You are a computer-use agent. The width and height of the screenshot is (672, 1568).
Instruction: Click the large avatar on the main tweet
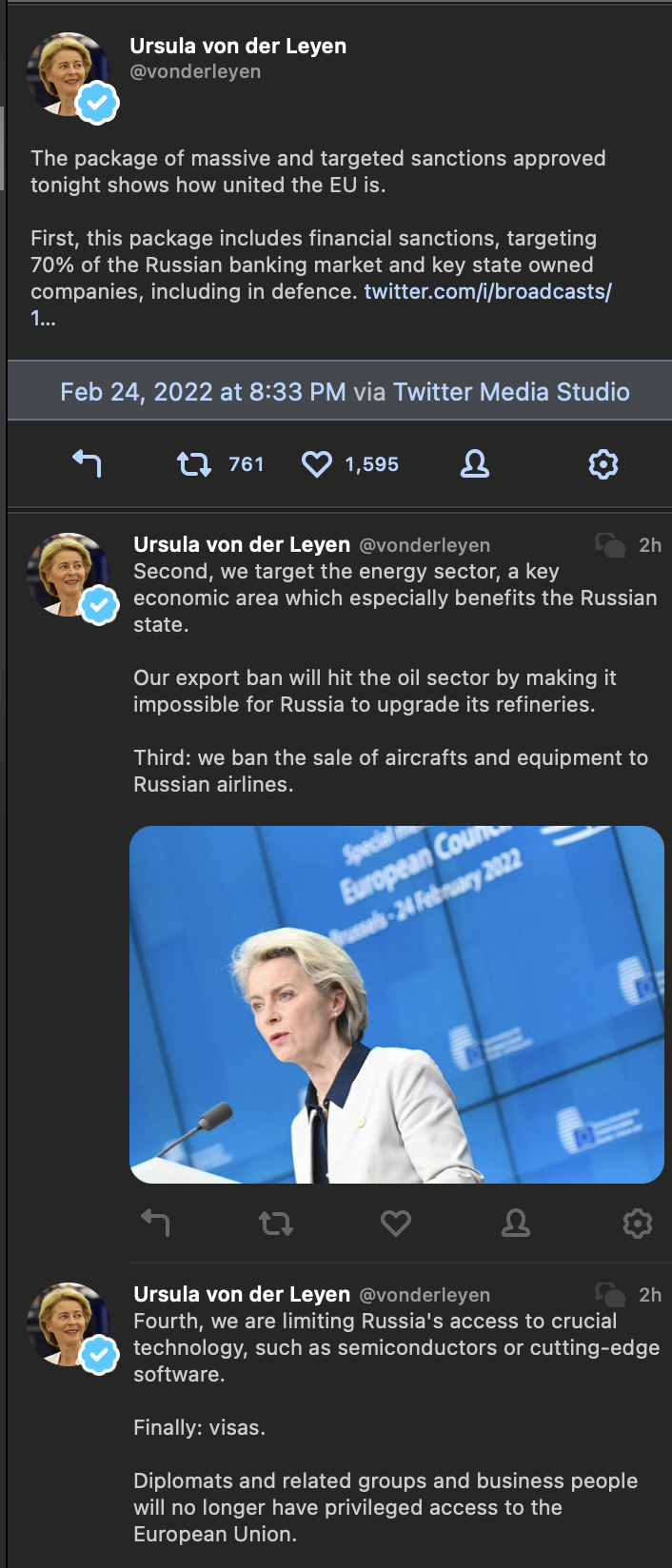69,76
